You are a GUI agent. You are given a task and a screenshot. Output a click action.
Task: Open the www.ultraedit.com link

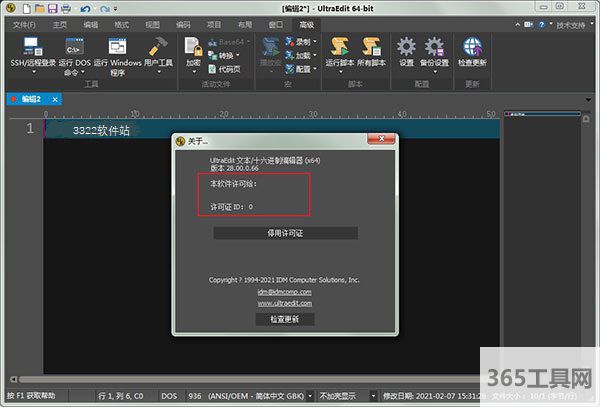click(284, 302)
